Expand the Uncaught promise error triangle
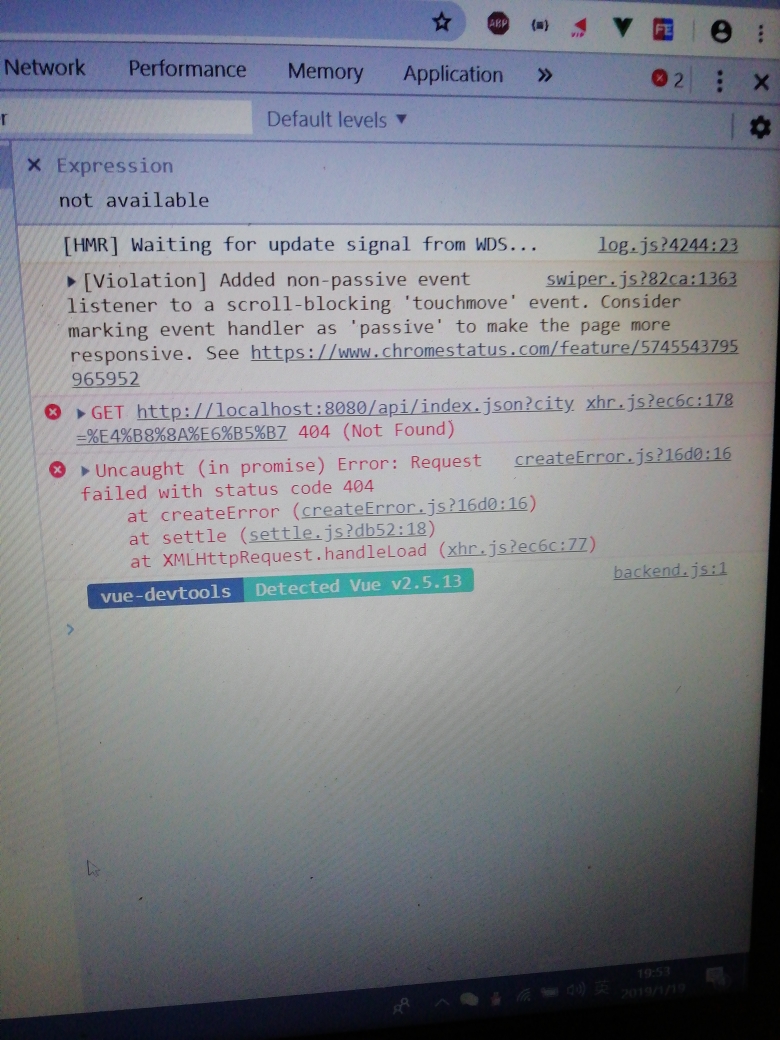780x1040 pixels. [x=85, y=471]
